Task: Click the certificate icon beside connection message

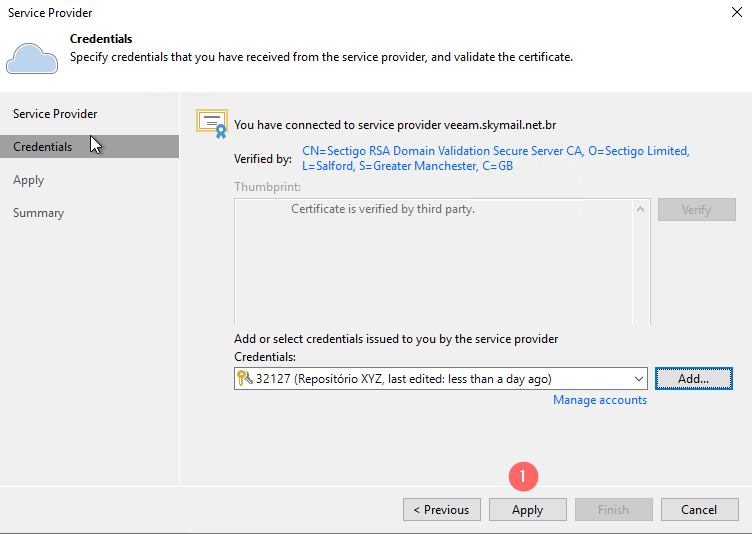Action: click(x=212, y=124)
